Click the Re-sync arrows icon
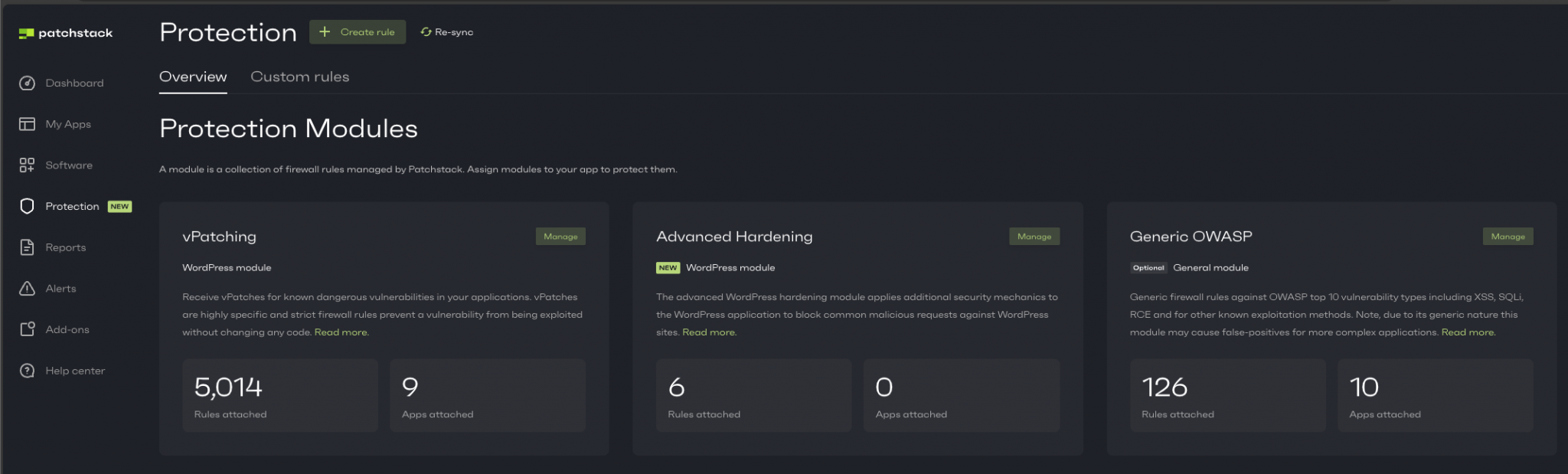 coord(426,32)
